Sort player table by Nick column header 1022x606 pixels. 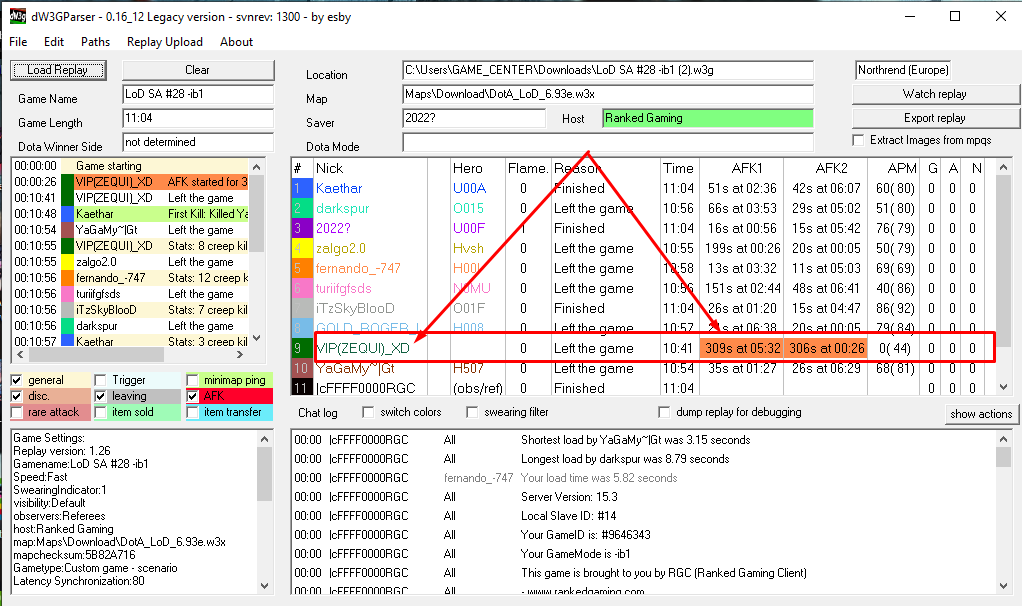[x=370, y=168]
